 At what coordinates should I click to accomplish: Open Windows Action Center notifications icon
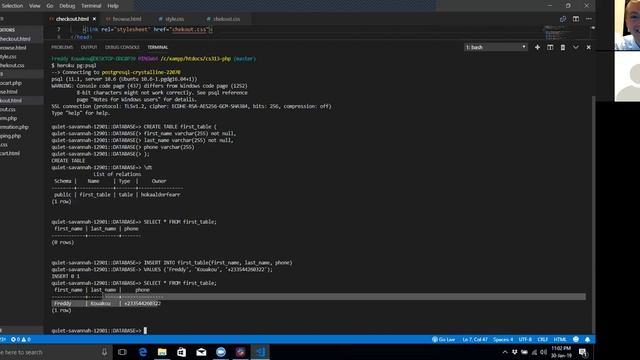click(583, 352)
